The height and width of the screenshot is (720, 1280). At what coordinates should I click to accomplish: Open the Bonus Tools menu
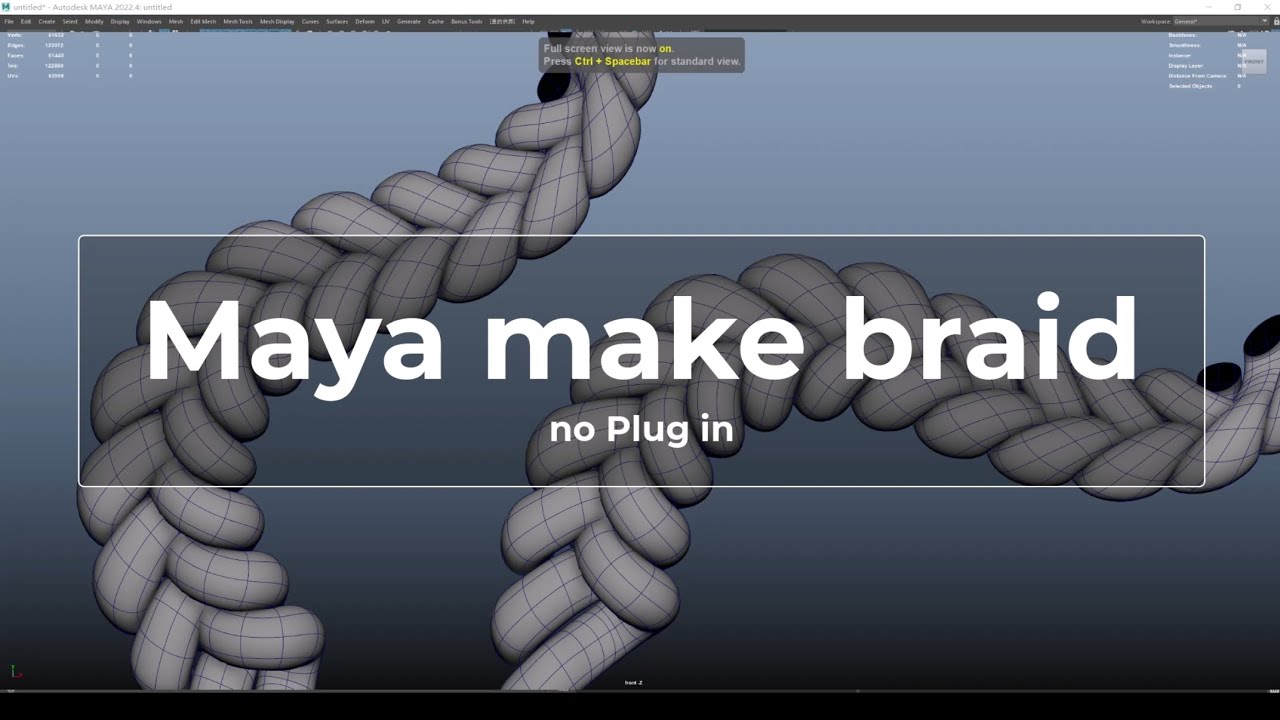coord(467,21)
